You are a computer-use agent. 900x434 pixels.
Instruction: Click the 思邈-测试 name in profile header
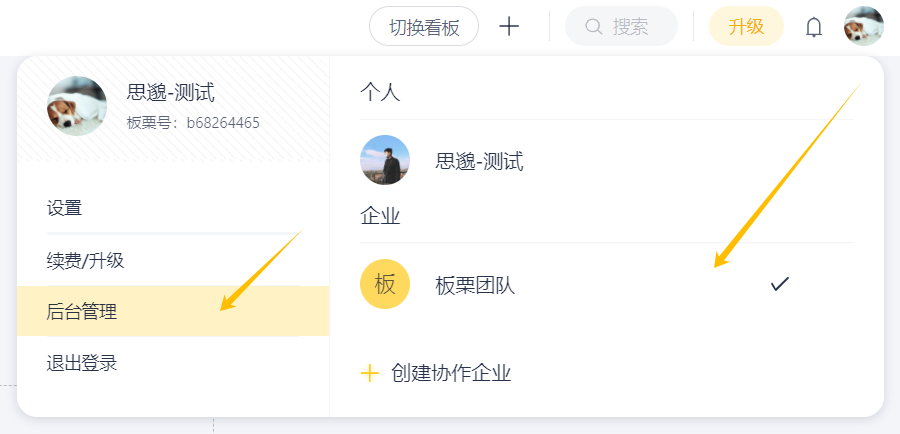point(171,93)
